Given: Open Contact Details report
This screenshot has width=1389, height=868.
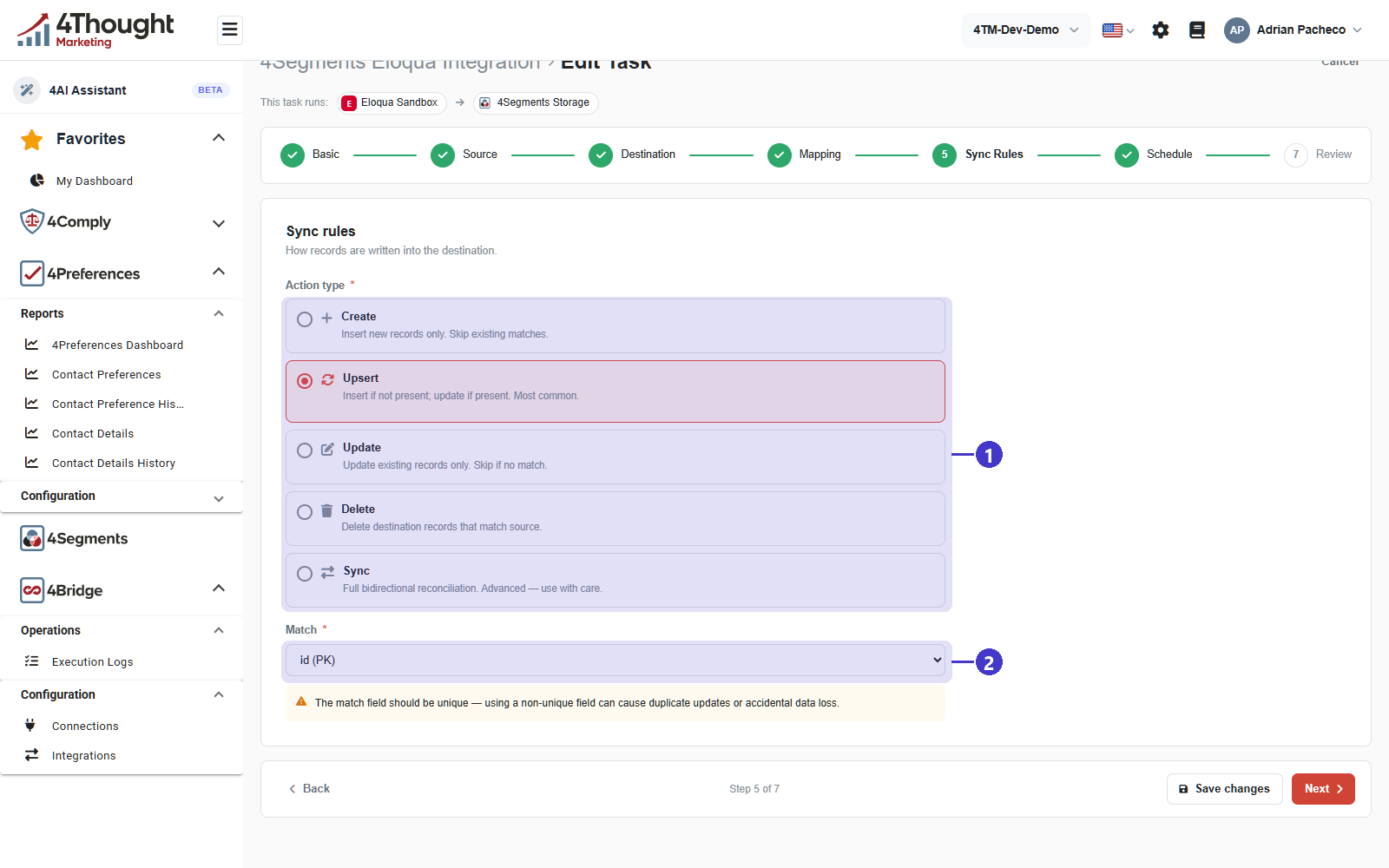Looking at the screenshot, I should (x=93, y=433).
